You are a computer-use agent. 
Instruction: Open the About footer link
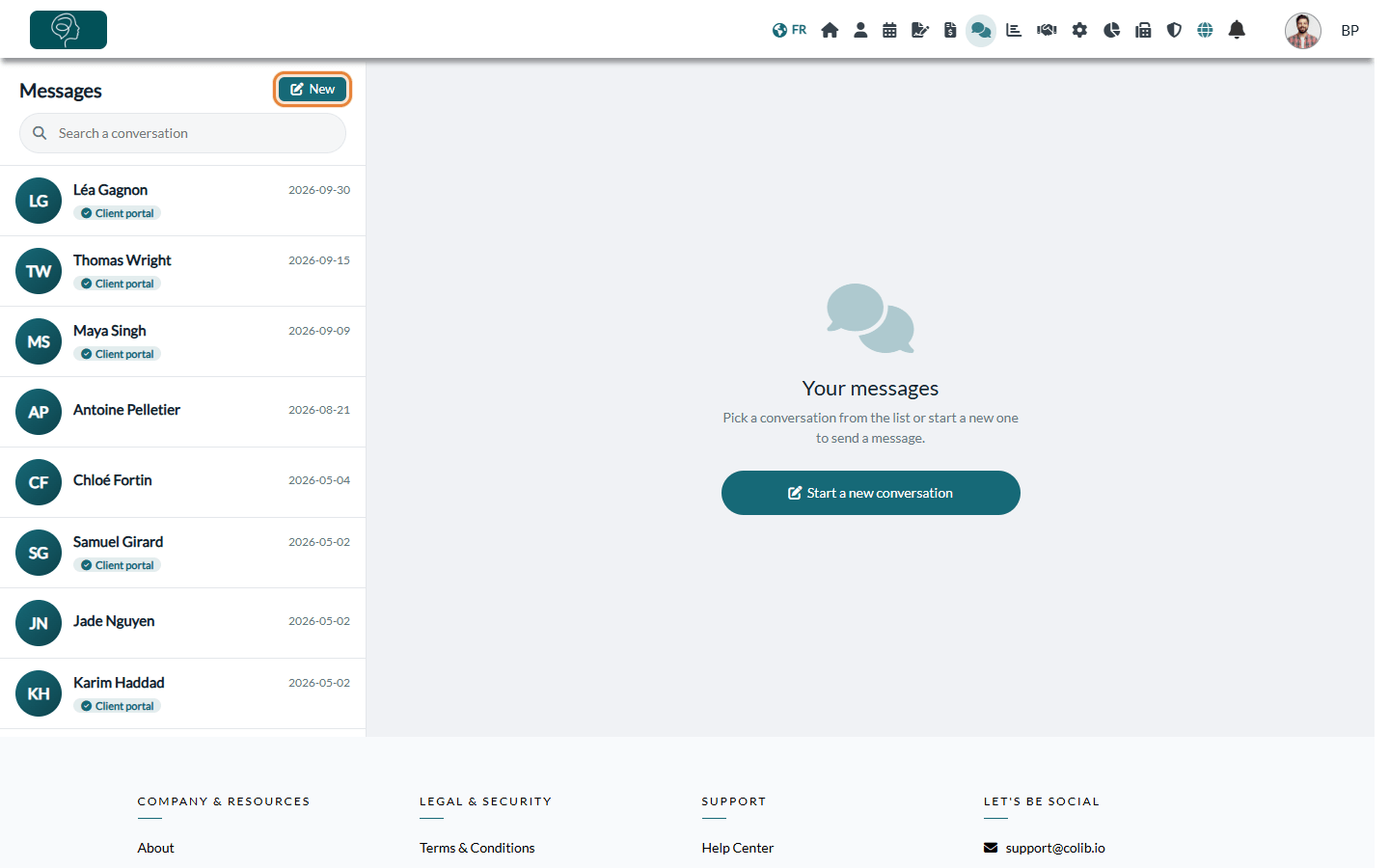155,848
